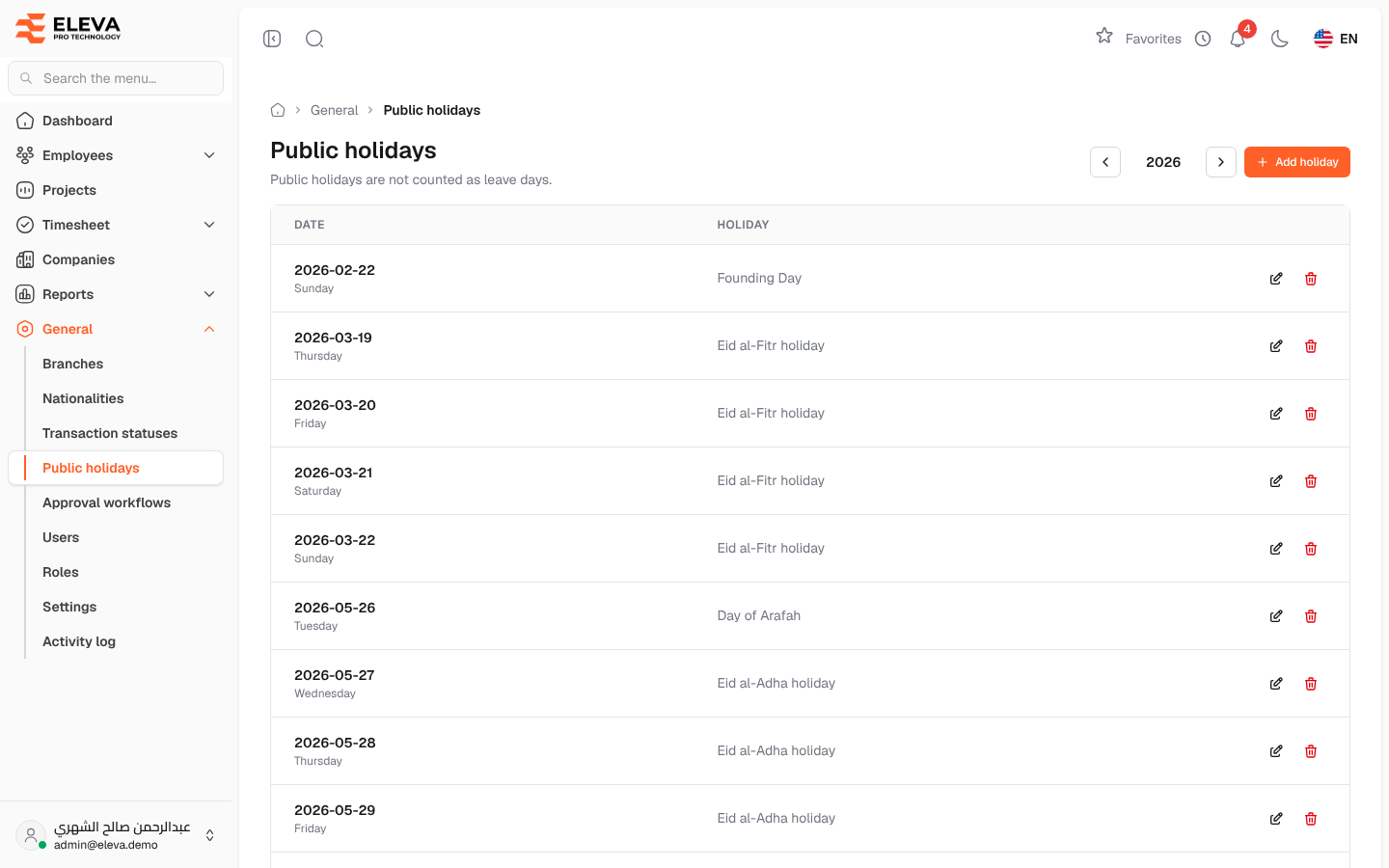Screen dimensions: 1389x868
Task: Go to previous year
Action: click(x=1105, y=162)
